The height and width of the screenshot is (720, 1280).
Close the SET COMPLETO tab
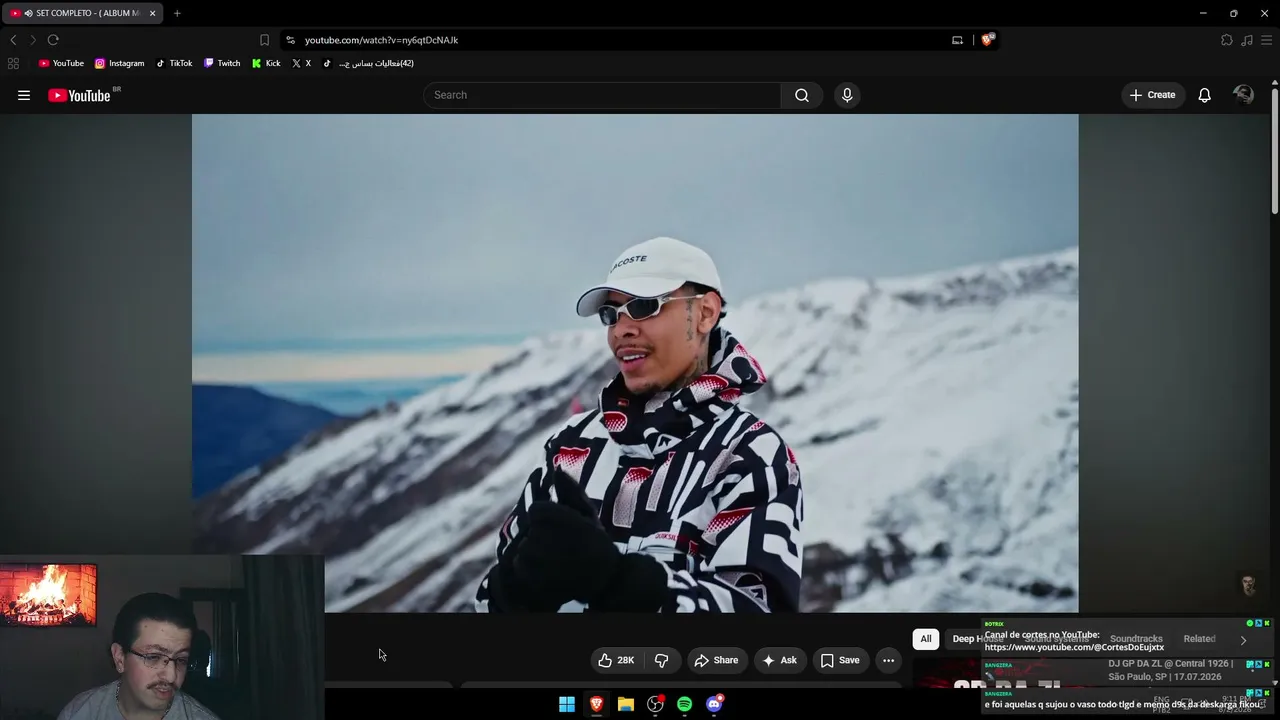[x=152, y=13]
